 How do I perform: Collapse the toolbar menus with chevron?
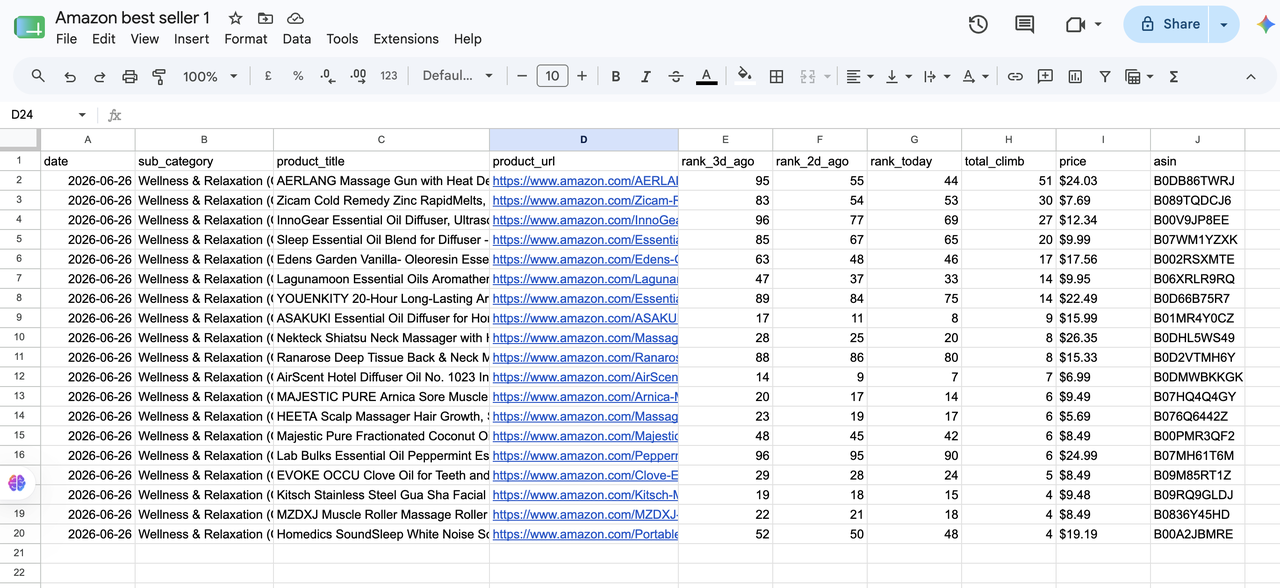pyautogui.click(x=1250, y=76)
